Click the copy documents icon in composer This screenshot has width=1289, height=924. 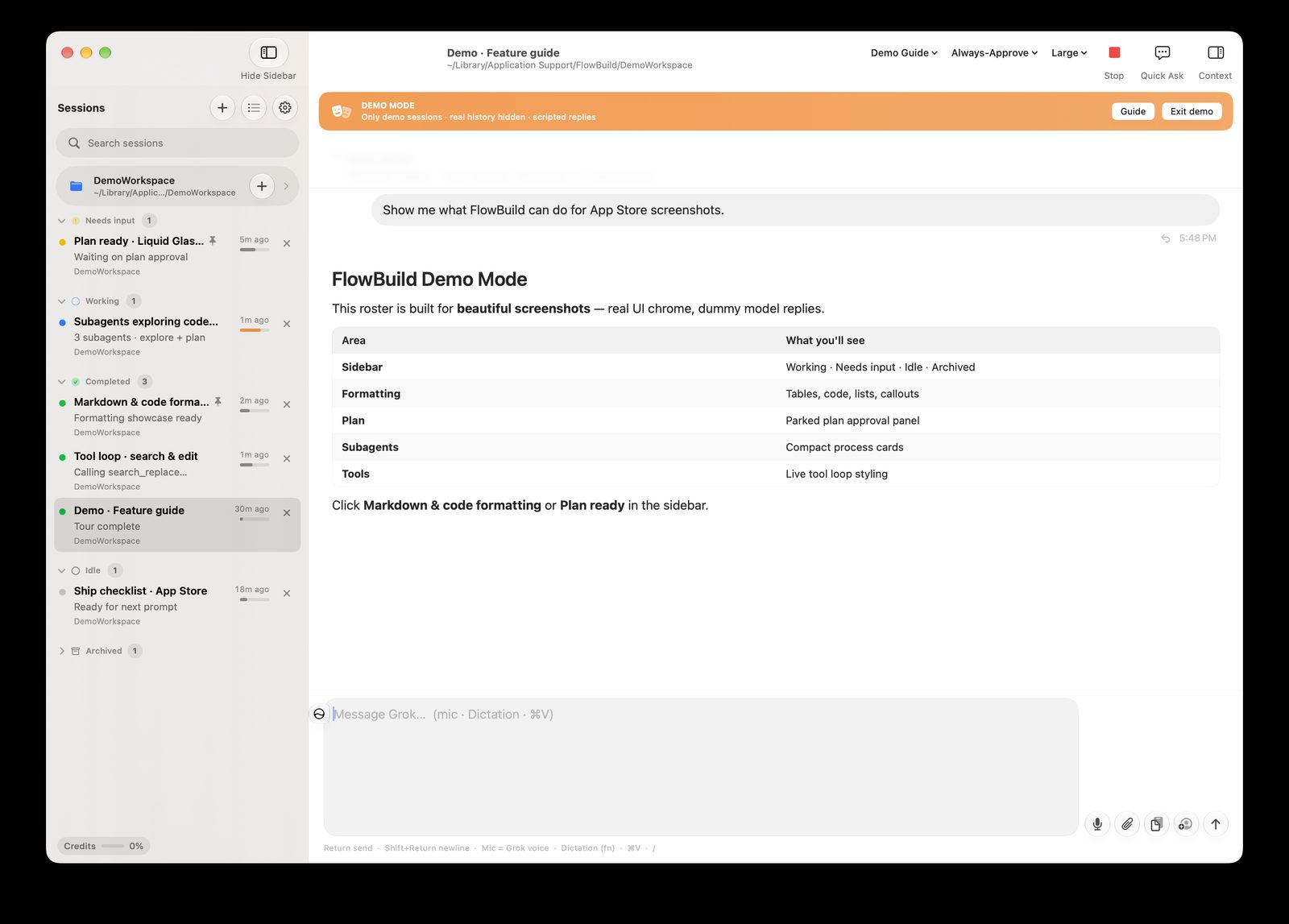pos(1156,824)
